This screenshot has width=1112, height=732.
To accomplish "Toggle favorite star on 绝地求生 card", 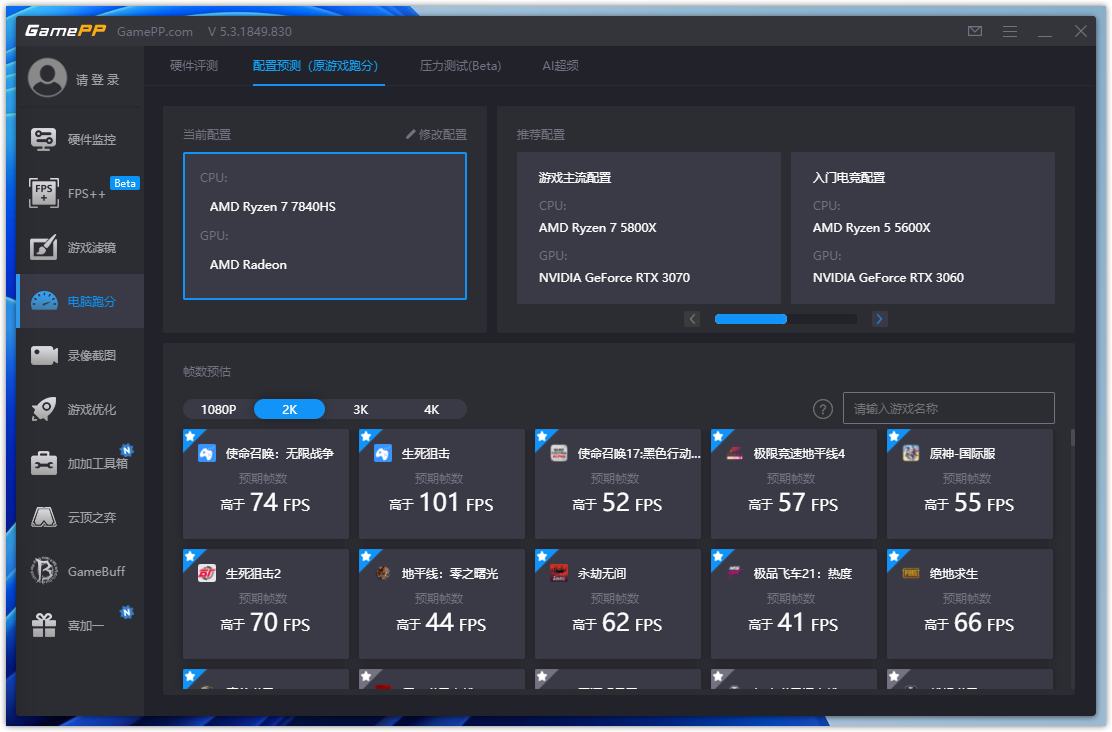I will click(894, 556).
